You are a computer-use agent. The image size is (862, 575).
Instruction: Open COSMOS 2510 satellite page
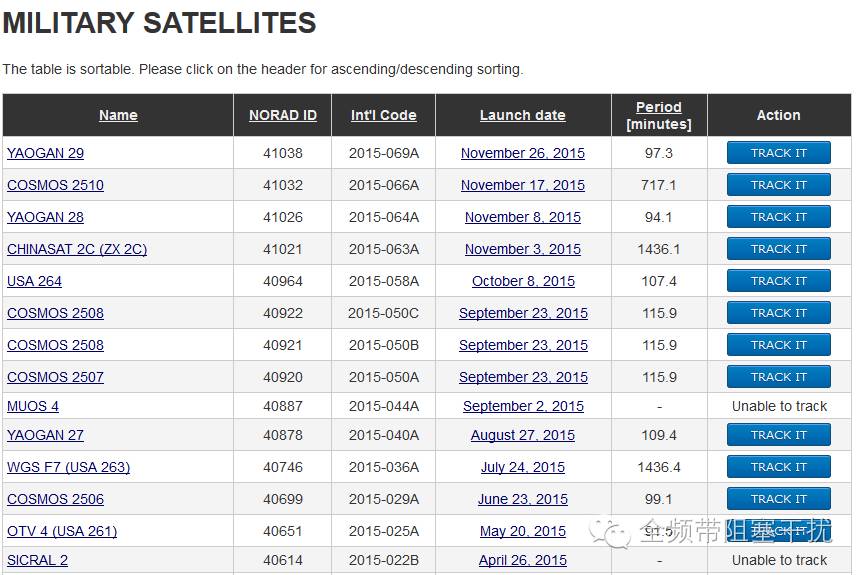pos(56,185)
